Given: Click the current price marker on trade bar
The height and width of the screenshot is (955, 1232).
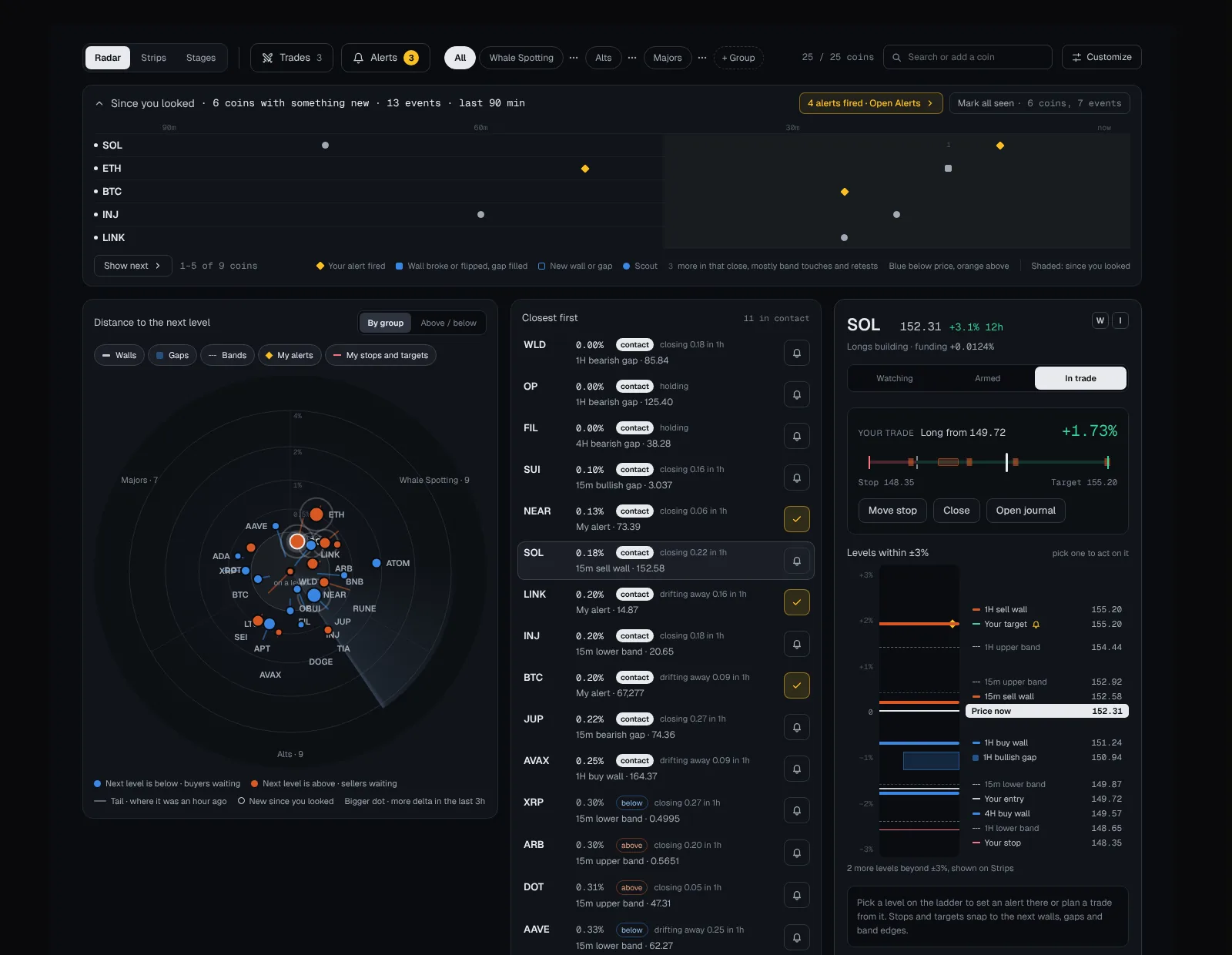Looking at the screenshot, I should click(1006, 462).
